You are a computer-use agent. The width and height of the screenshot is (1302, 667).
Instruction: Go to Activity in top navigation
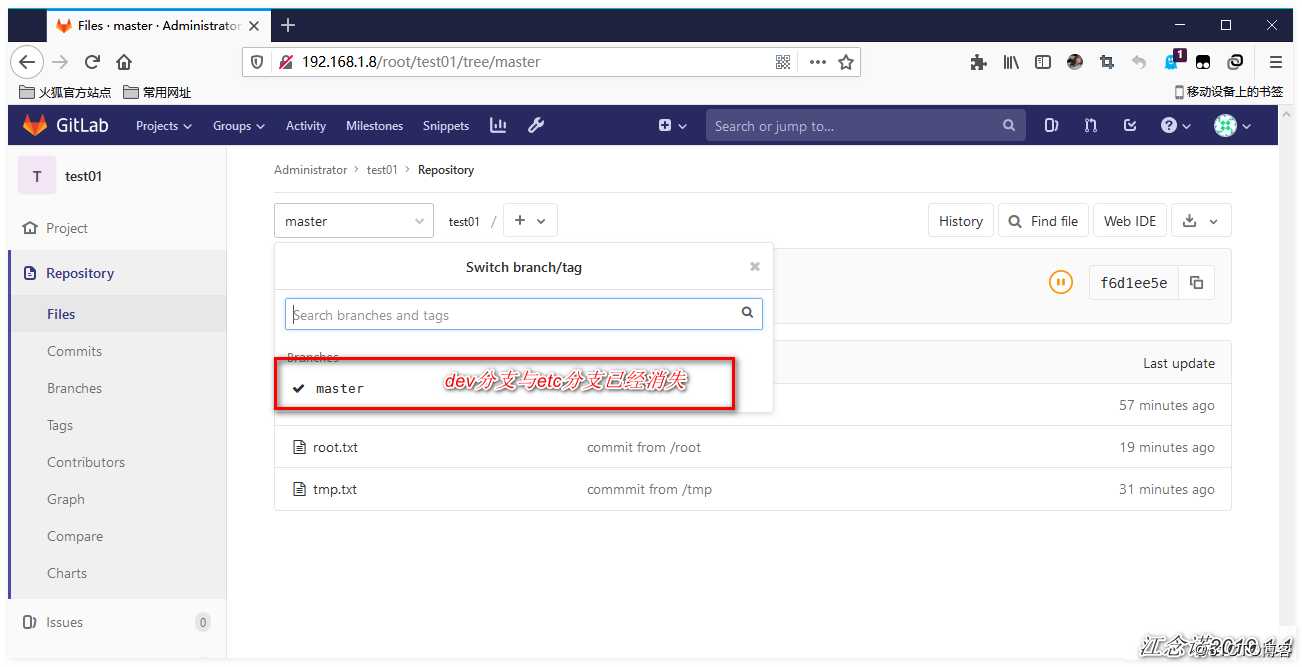(x=306, y=126)
